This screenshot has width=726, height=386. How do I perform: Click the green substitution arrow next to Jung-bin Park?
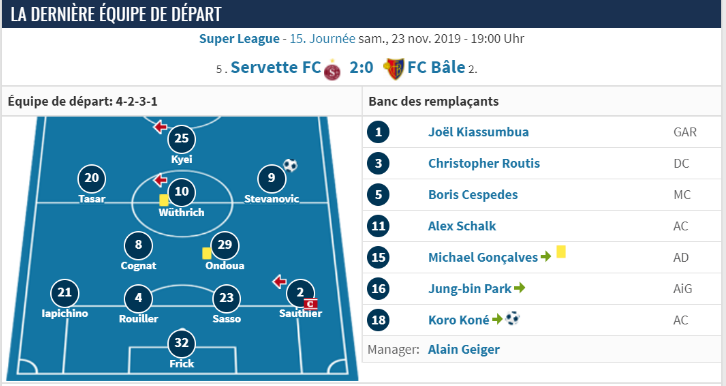click(519, 288)
